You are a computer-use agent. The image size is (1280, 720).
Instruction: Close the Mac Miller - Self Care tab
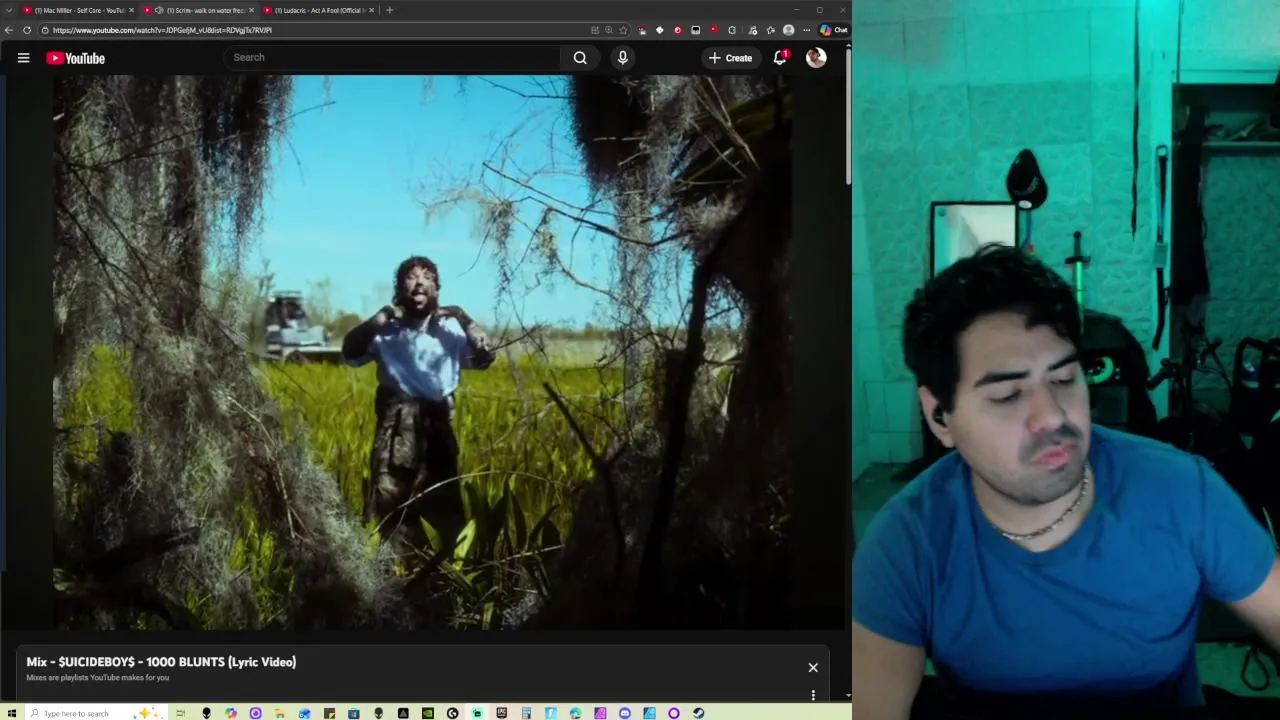click(131, 10)
